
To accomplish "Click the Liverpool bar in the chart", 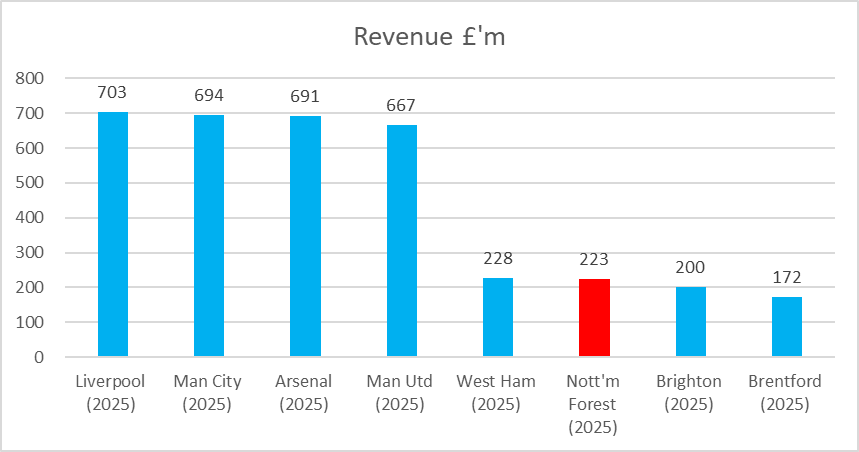I will (113, 234).
